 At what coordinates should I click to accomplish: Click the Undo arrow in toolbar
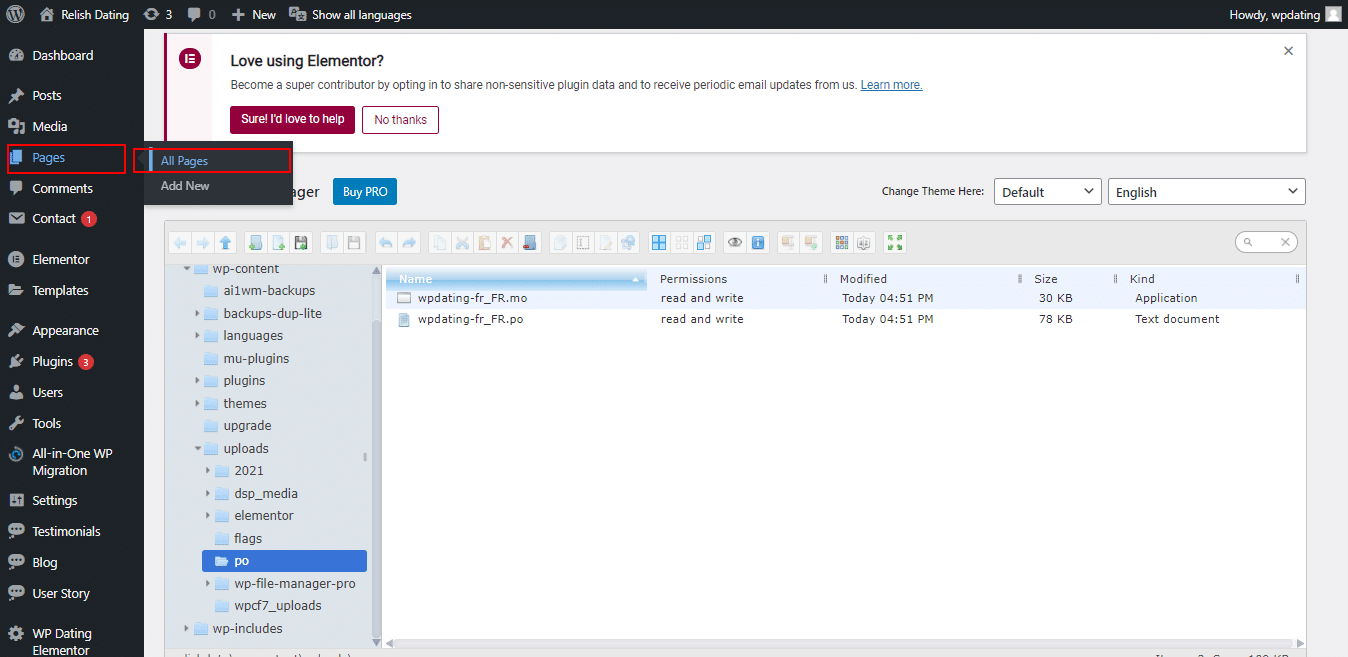point(385,242)
